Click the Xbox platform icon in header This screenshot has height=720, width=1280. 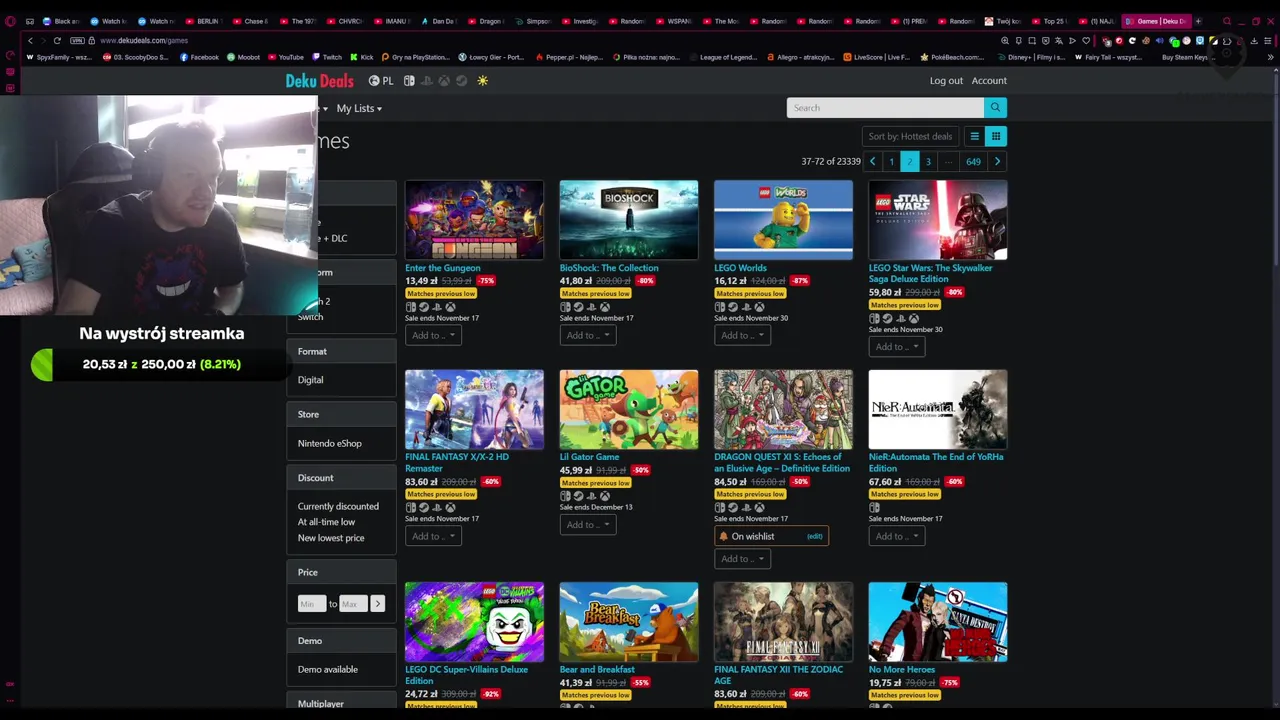click(x=445, y=81)
